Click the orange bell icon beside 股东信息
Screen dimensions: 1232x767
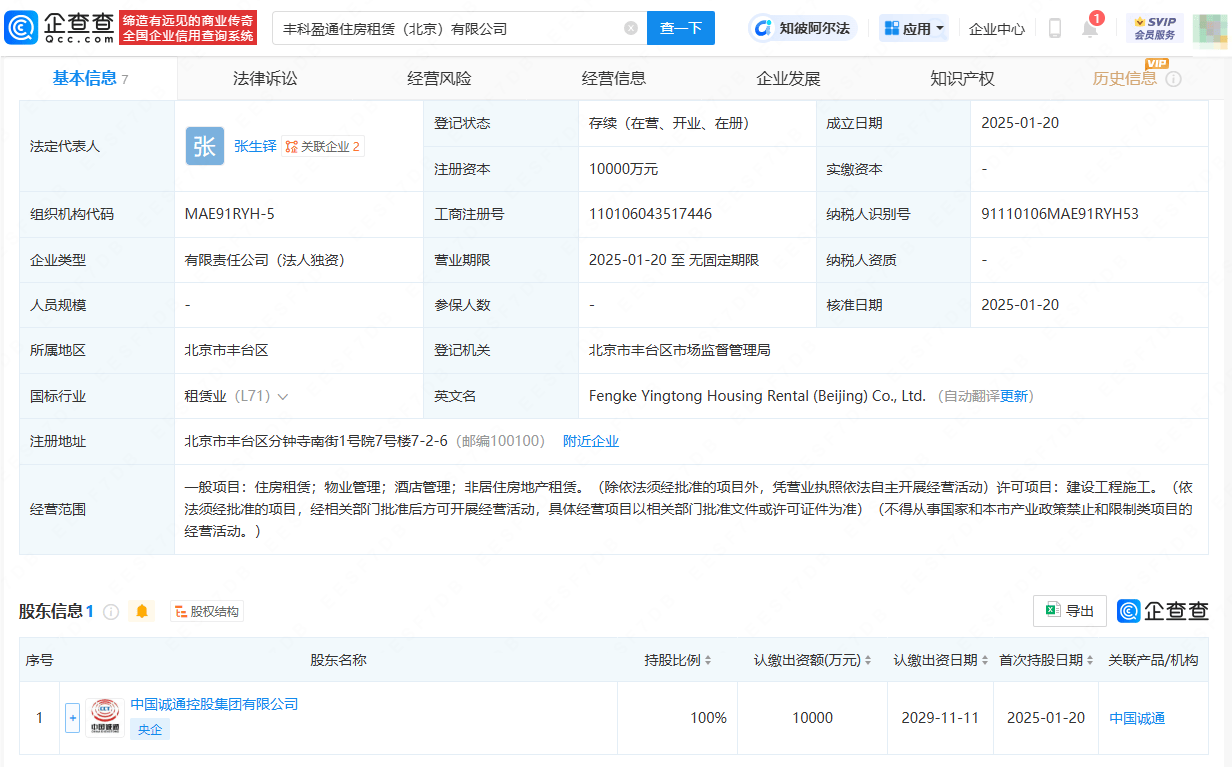(x=142, y=611)
